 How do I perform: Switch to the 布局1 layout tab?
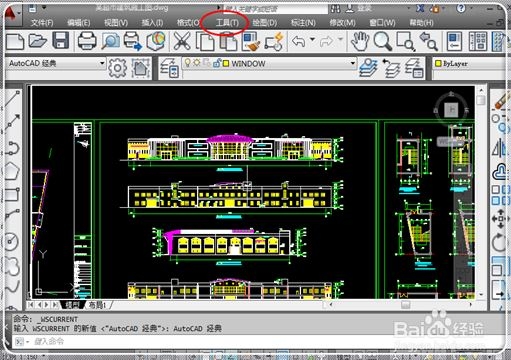click(97, 305)
